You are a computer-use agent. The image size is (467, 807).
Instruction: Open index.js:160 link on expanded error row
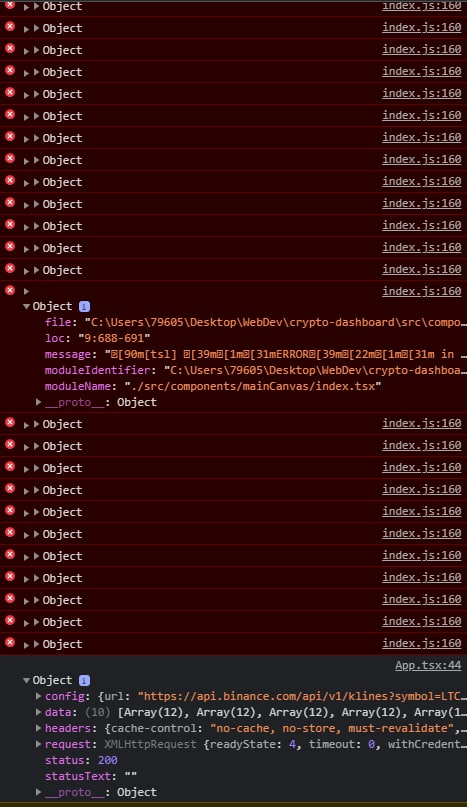(x=421, y=291)
